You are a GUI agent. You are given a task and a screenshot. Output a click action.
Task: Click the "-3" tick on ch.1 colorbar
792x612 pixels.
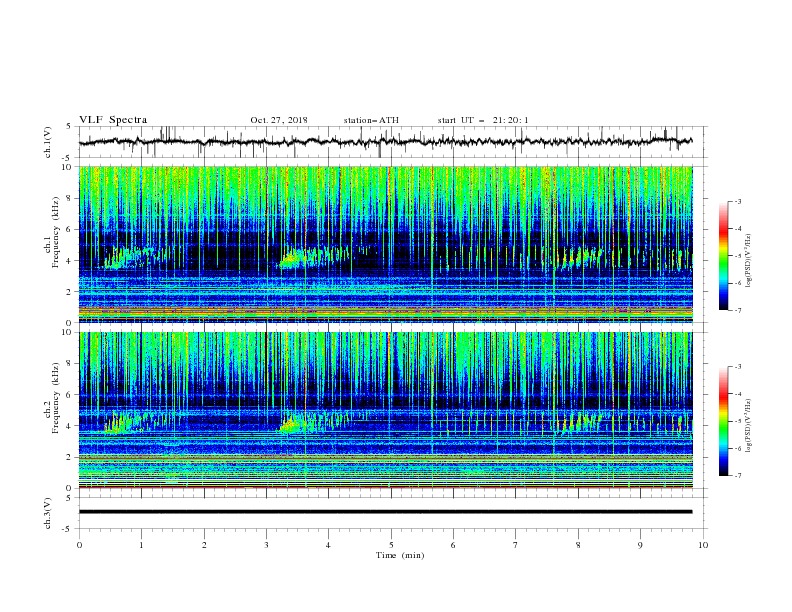(737, 202)
